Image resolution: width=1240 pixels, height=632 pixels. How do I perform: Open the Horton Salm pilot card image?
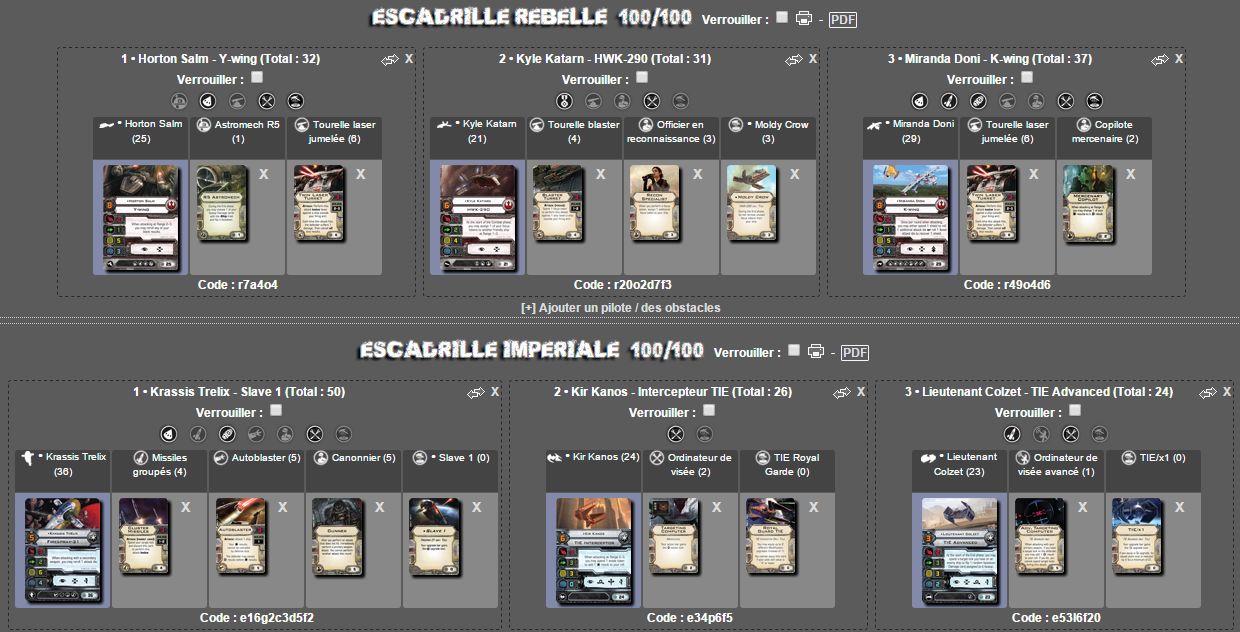point(141,216)
